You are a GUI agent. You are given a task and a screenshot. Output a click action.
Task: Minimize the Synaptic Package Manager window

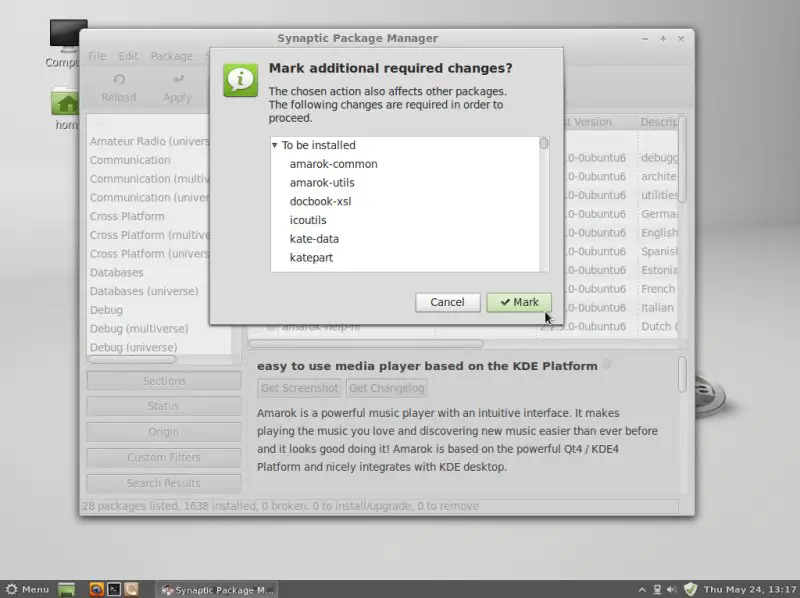point(645,39)
